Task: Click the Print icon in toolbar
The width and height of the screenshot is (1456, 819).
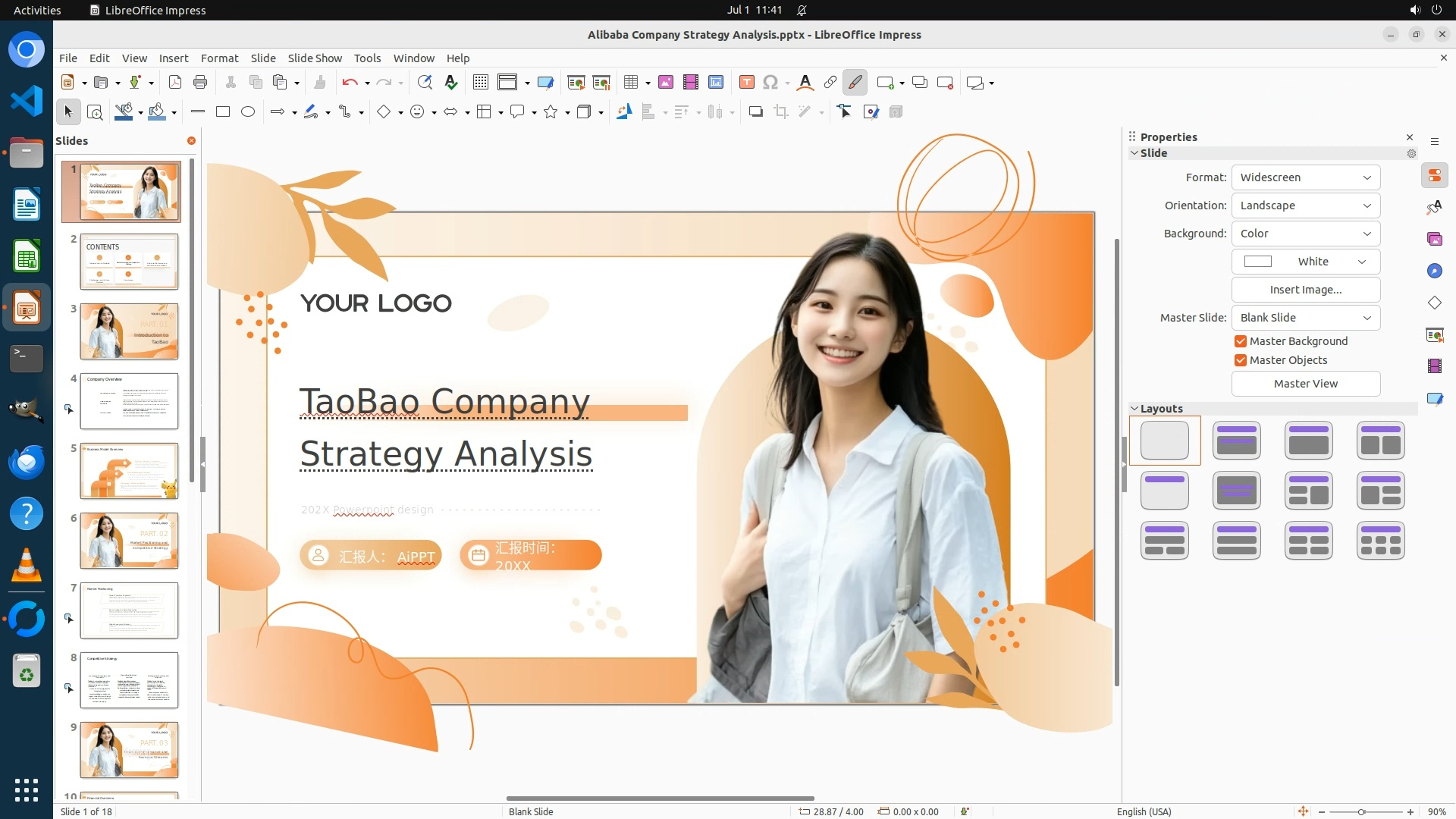Action: [200, 83]
